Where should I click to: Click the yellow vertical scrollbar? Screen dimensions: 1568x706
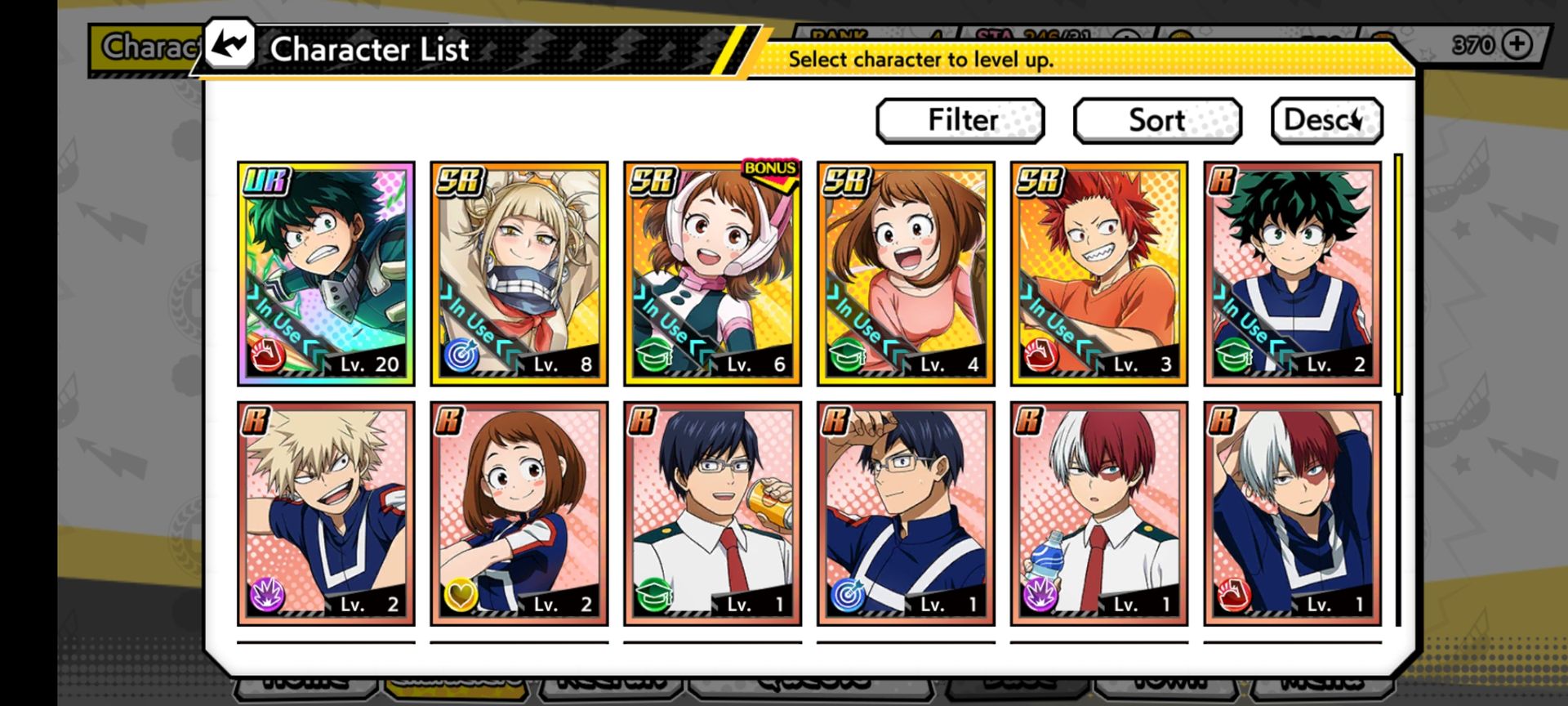tap(1398, 274)
